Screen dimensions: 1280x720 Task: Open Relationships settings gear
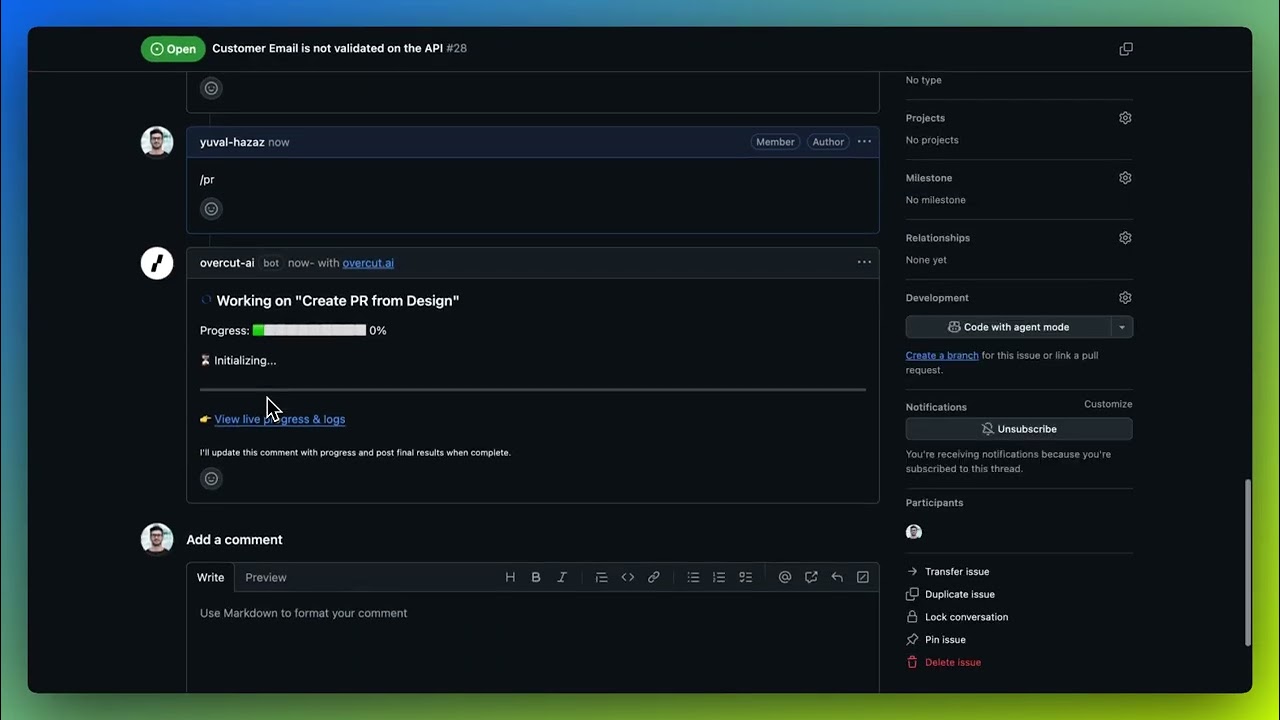(1125, 238)
